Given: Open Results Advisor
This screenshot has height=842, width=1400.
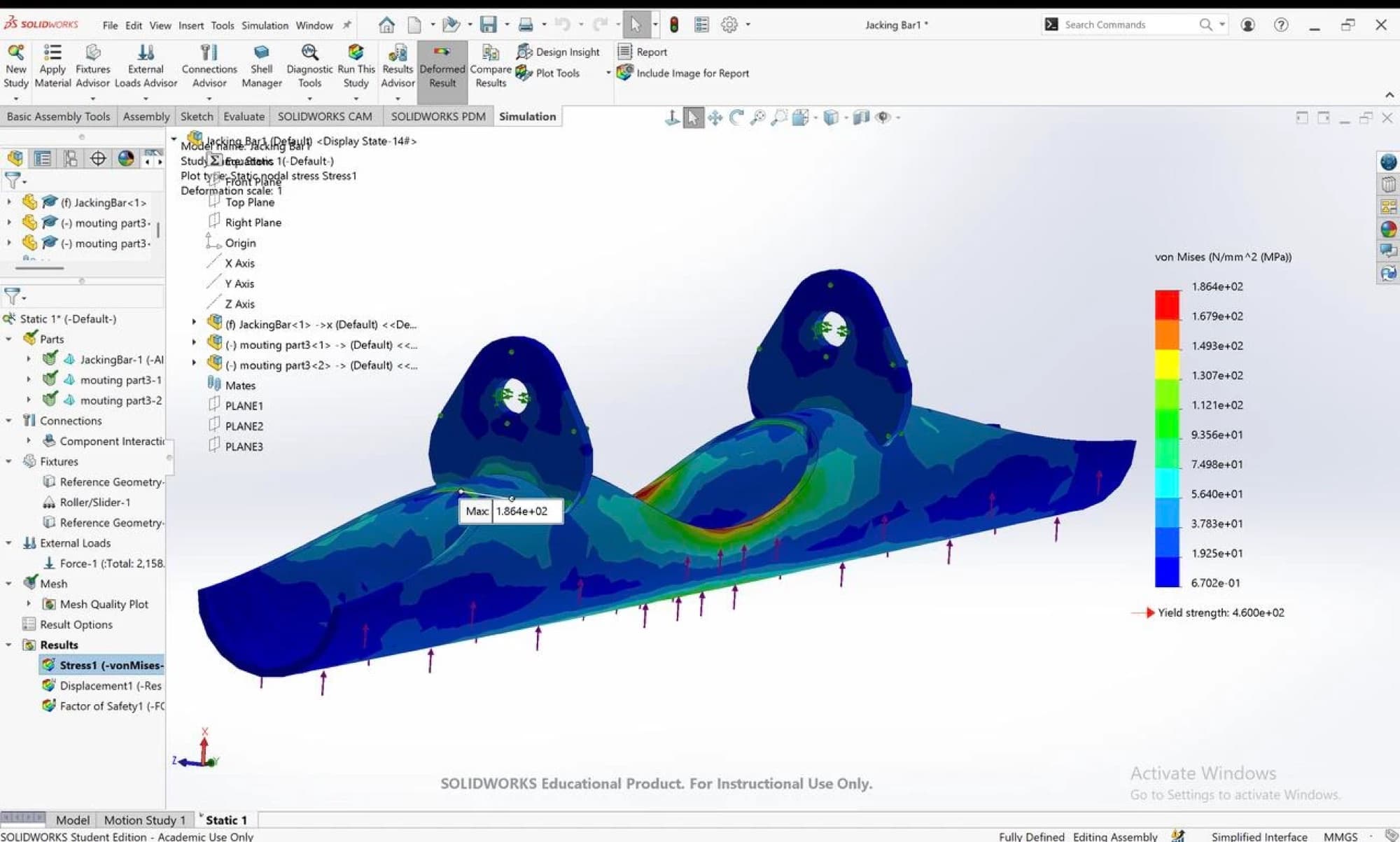Looking at the screenshot, I should click(398, 67).
